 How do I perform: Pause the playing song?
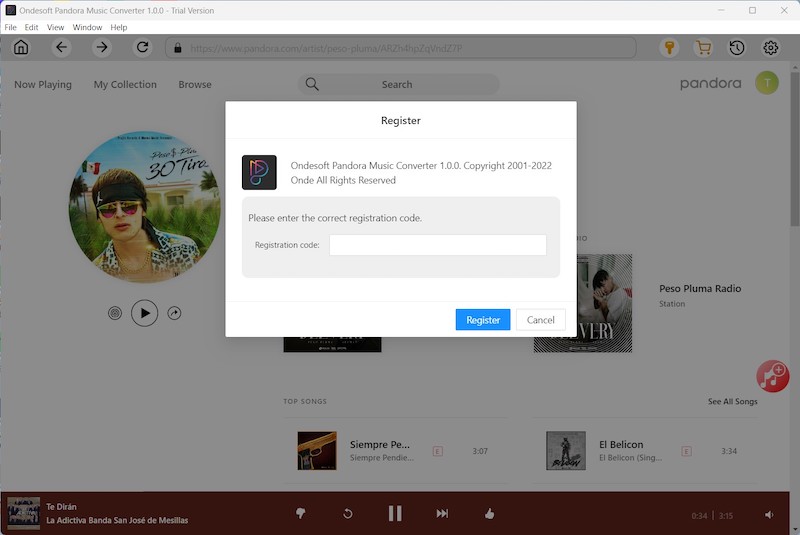pos(395,513)
